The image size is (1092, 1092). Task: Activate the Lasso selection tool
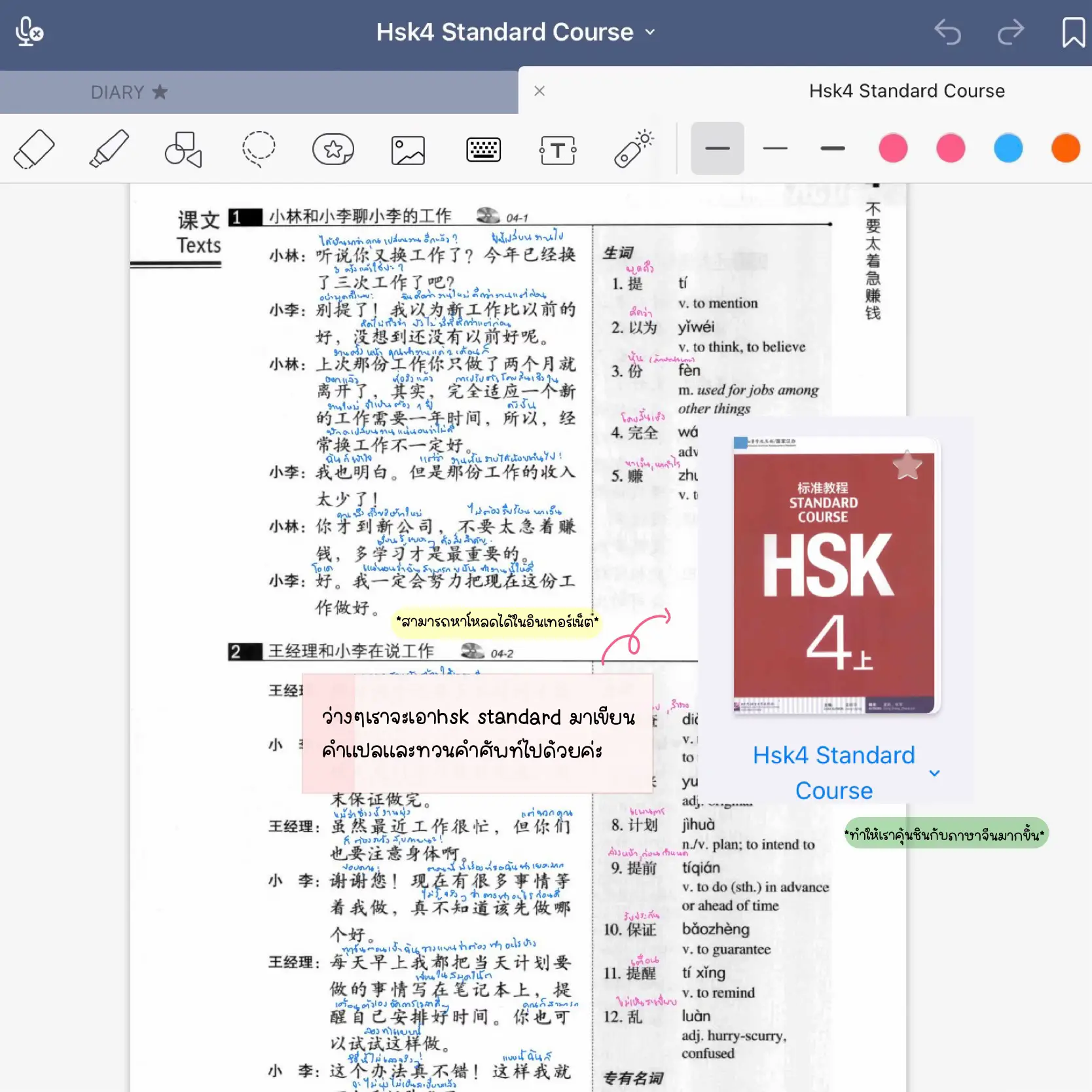(x=258, y=149)
